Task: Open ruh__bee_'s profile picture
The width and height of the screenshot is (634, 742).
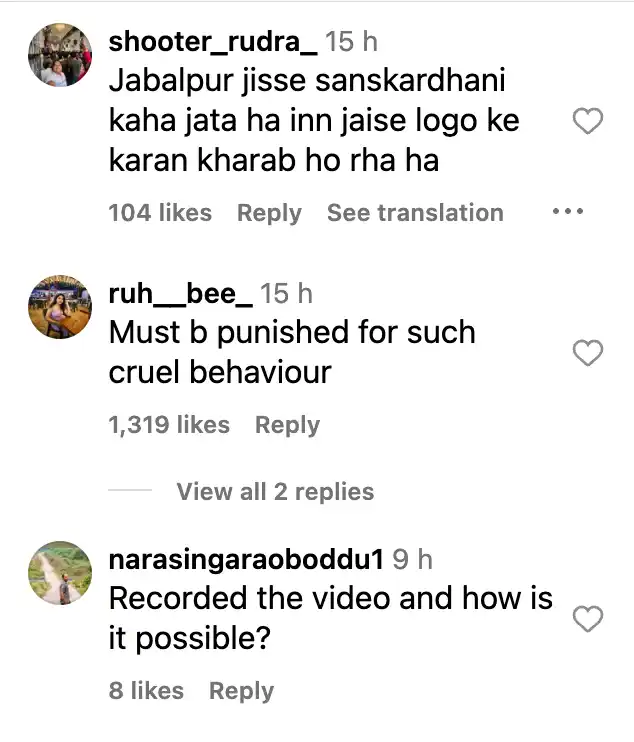Action: pyautogui.click(x=60, y=307)
